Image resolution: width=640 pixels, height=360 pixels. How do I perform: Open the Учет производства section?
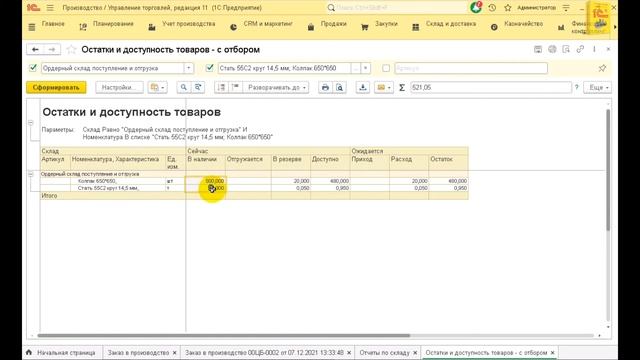(189, 24)
